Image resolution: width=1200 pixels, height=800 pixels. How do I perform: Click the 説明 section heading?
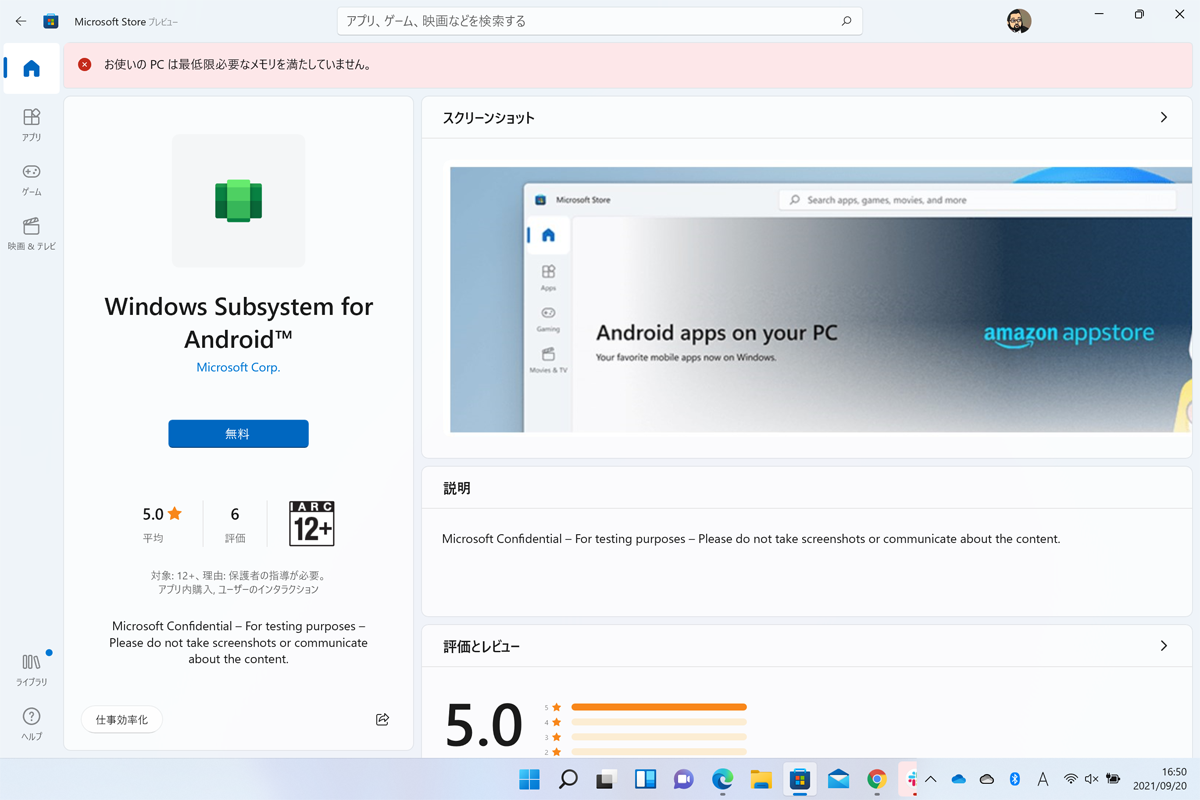(x=457, y=489)
